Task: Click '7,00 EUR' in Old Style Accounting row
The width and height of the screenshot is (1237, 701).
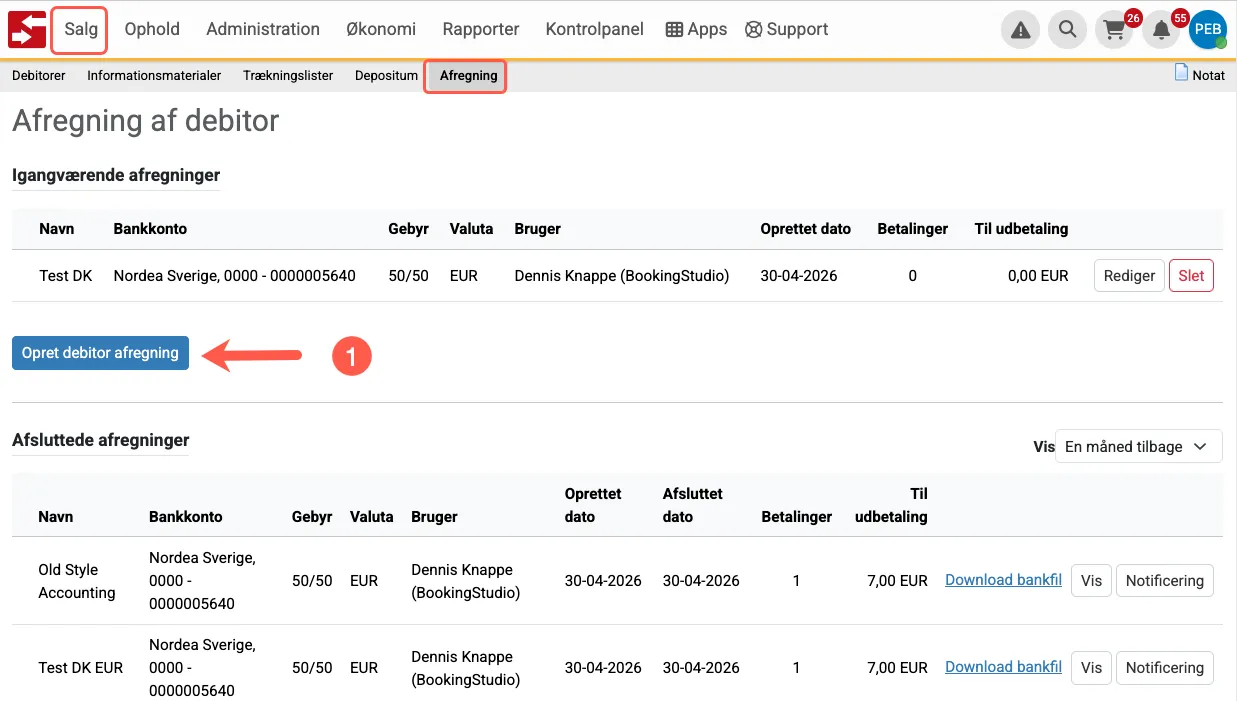Action: coord(898,581)
